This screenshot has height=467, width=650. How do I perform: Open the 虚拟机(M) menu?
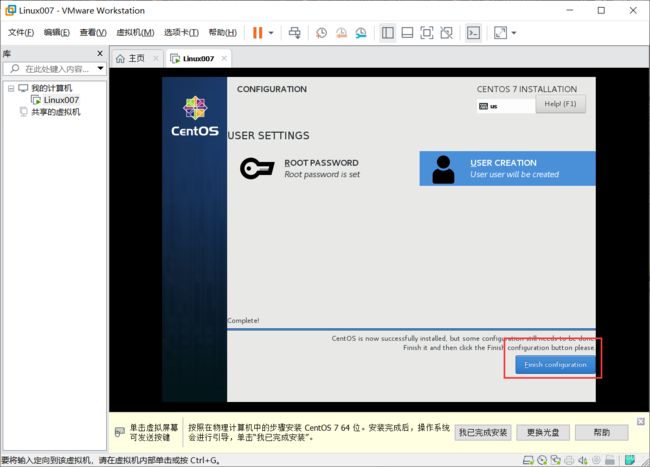[135, 32]
